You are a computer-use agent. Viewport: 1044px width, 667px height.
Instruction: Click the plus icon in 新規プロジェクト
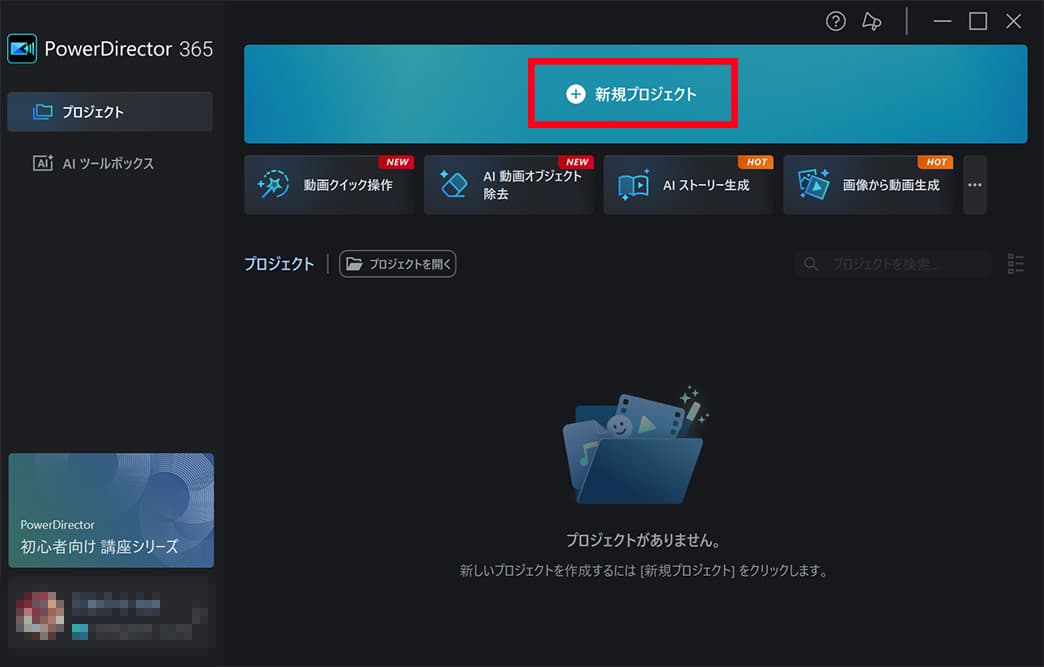coord(575,94)
